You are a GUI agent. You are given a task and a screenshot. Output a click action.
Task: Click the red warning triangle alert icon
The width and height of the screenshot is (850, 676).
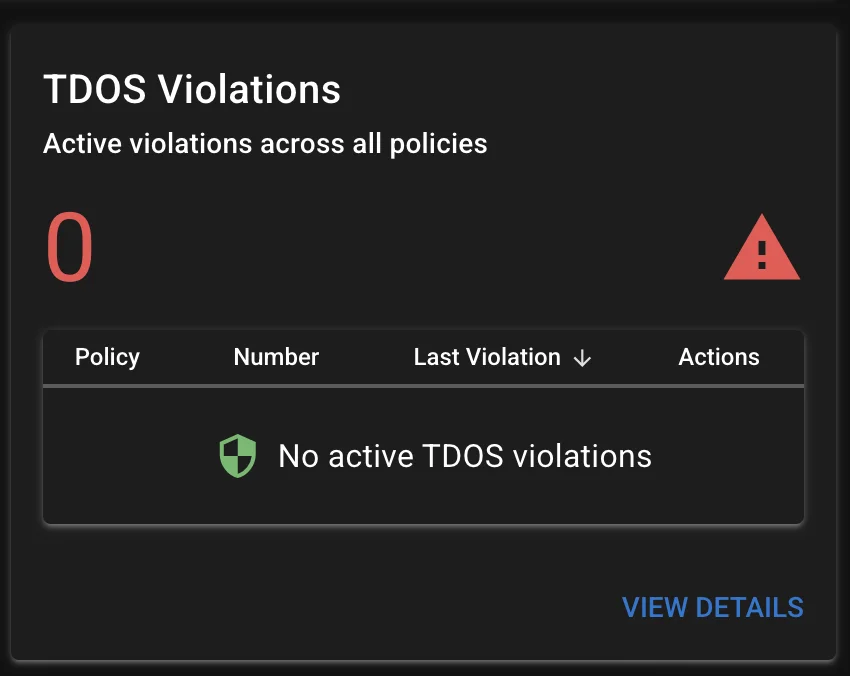(762, 248)
